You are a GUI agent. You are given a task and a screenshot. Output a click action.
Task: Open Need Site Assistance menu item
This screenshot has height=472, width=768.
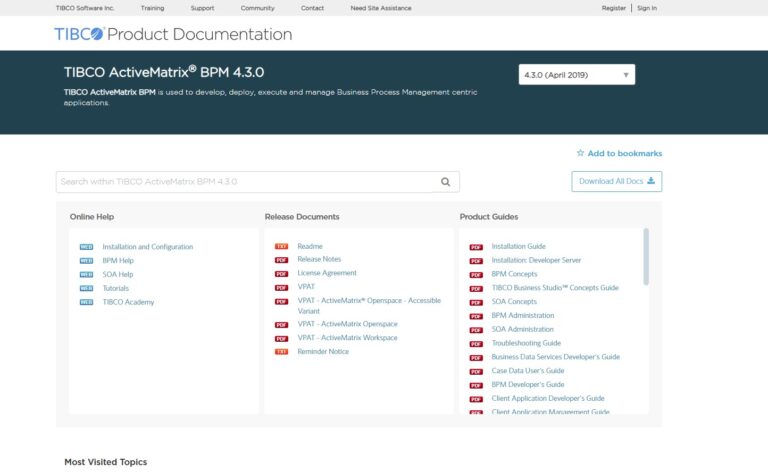click(x=381, y=8)
